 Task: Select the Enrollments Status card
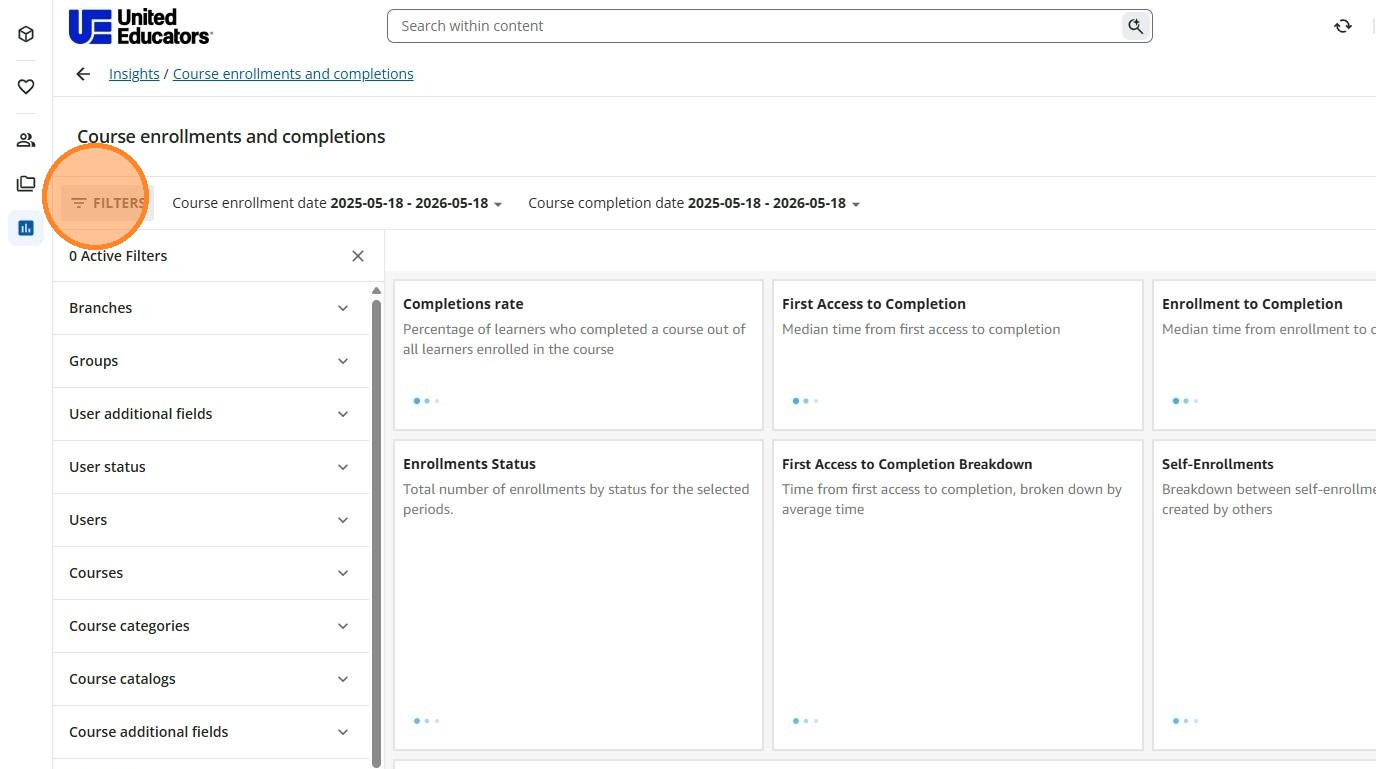(x=578, y=595)
